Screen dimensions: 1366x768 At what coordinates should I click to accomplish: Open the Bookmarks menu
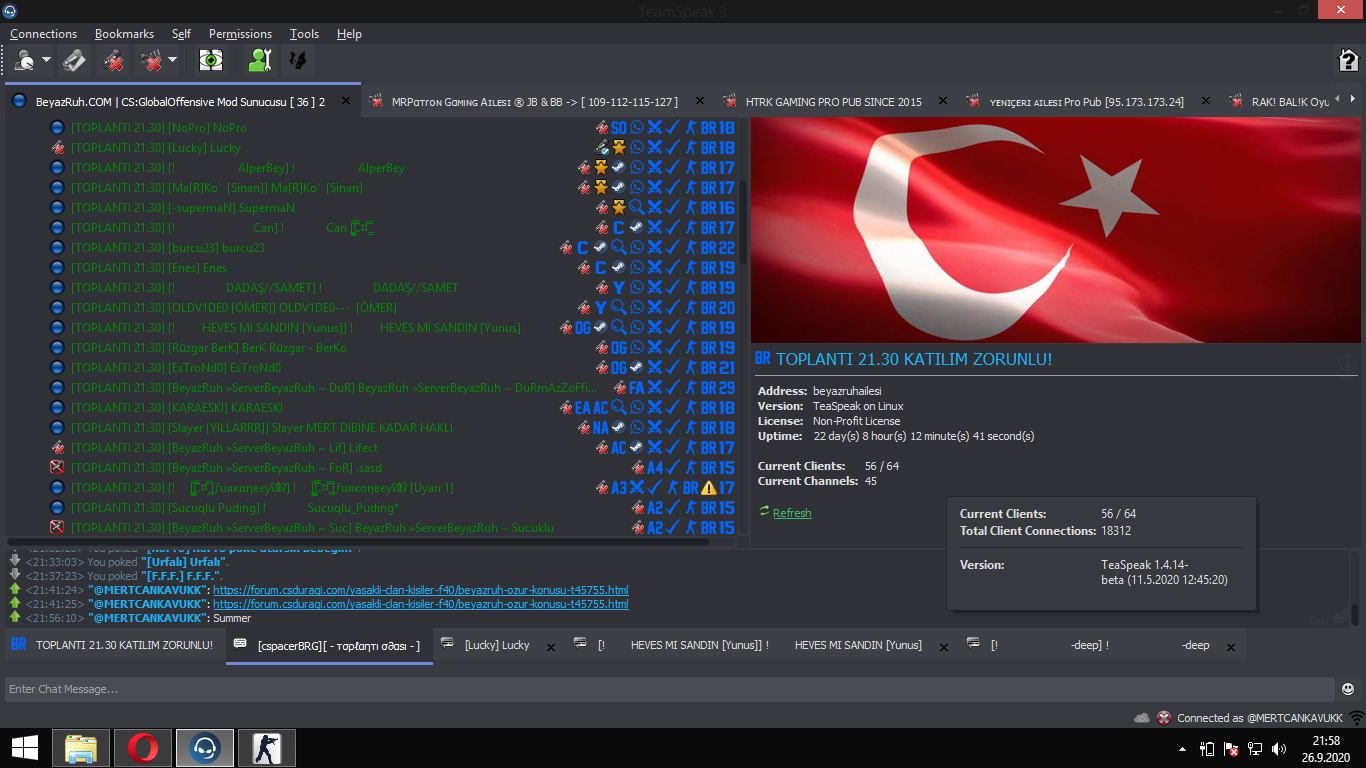tap(125, 34)
